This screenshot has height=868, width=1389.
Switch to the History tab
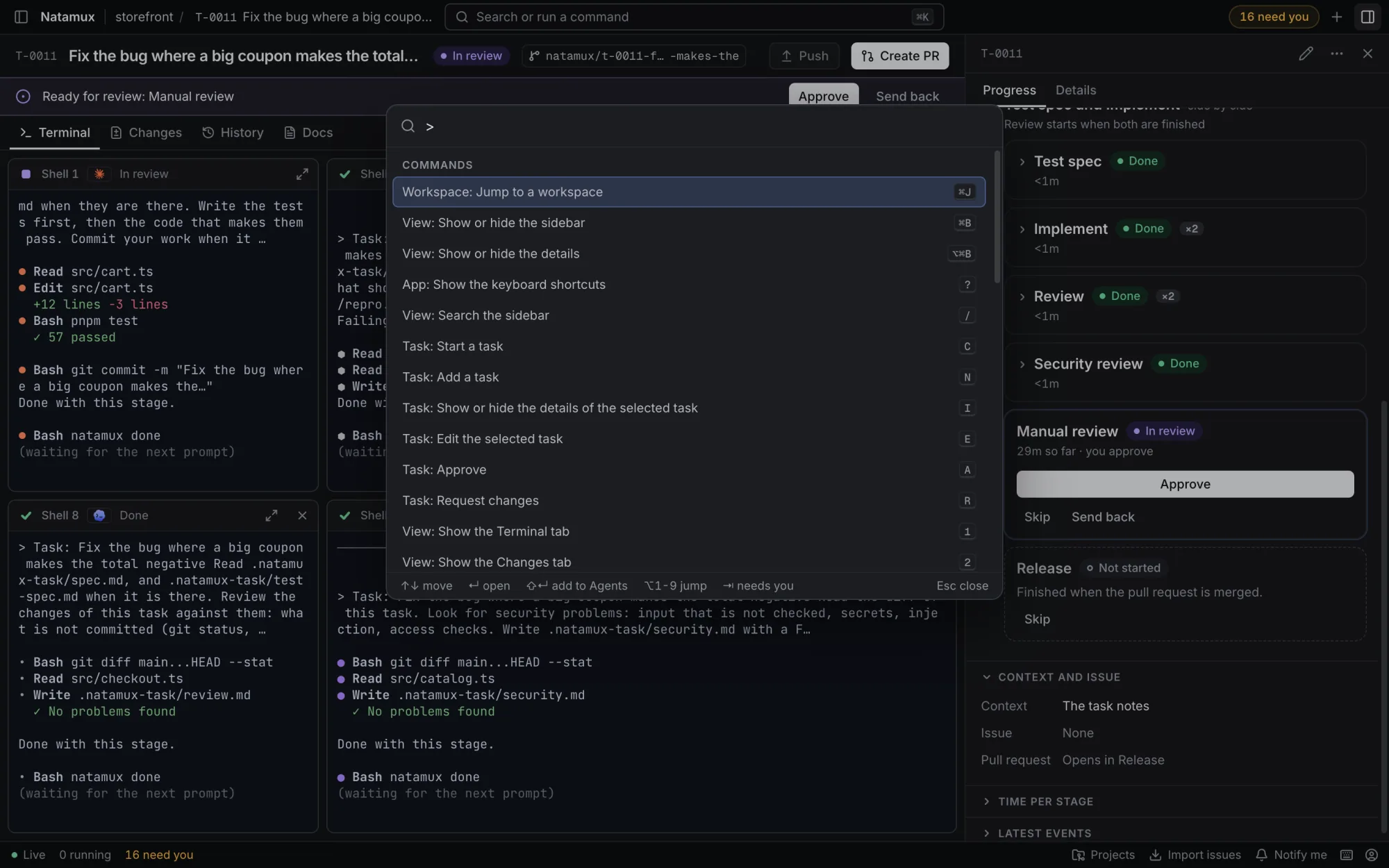click(x=233, y=133)
